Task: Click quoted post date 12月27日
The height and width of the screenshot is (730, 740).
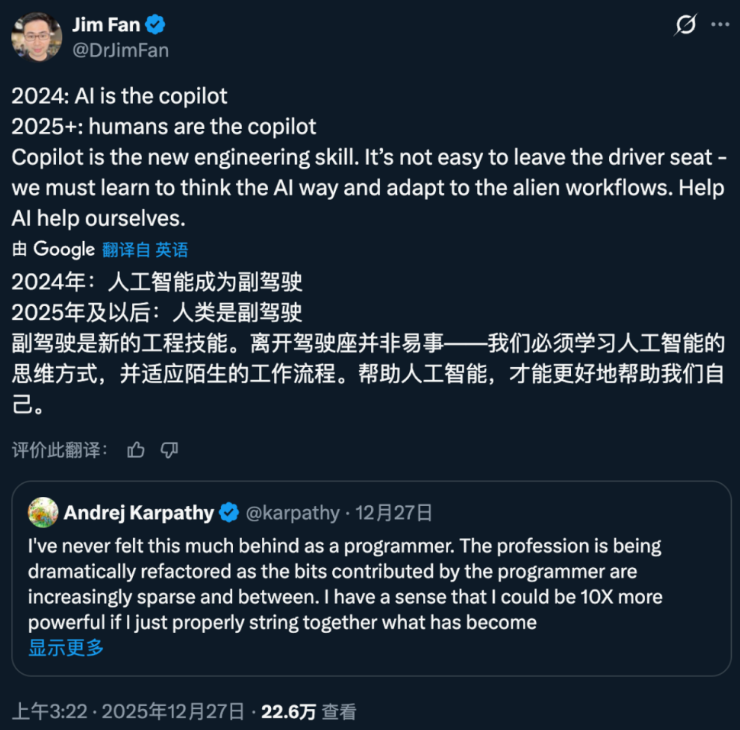Action: 397,513
